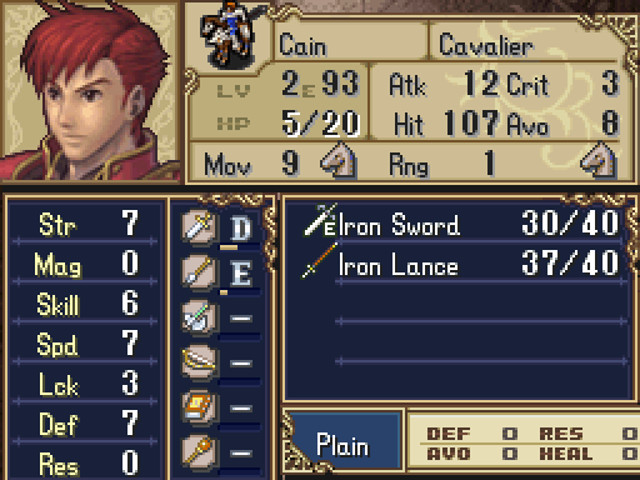
Task: Click the HP 5/20 value
Action: coord(321,123)
